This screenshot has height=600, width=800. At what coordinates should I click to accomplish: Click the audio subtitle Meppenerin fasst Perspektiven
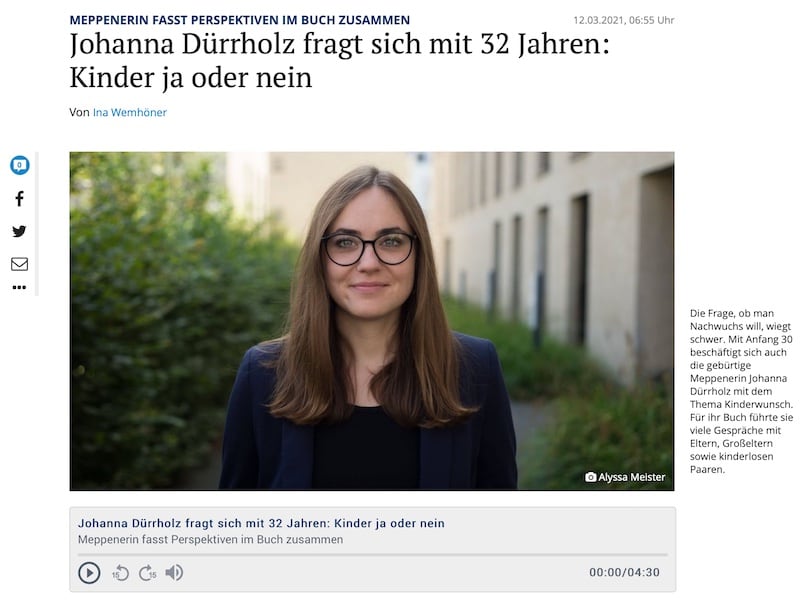[x=210, y=540]
